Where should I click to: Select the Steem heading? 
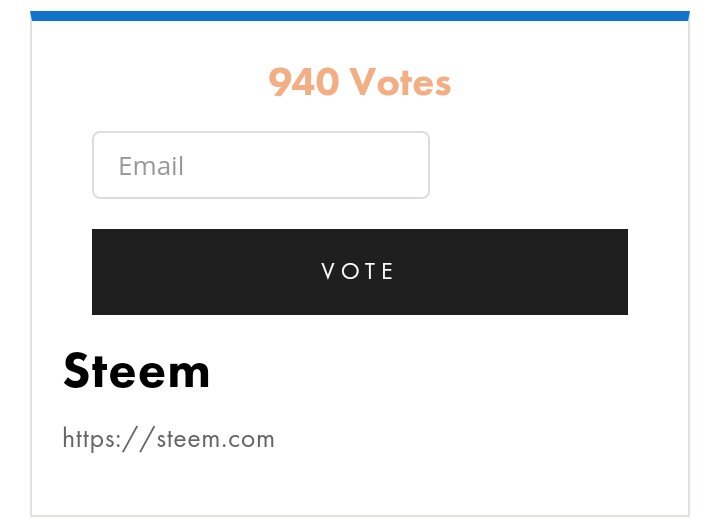tap(136, 372)
